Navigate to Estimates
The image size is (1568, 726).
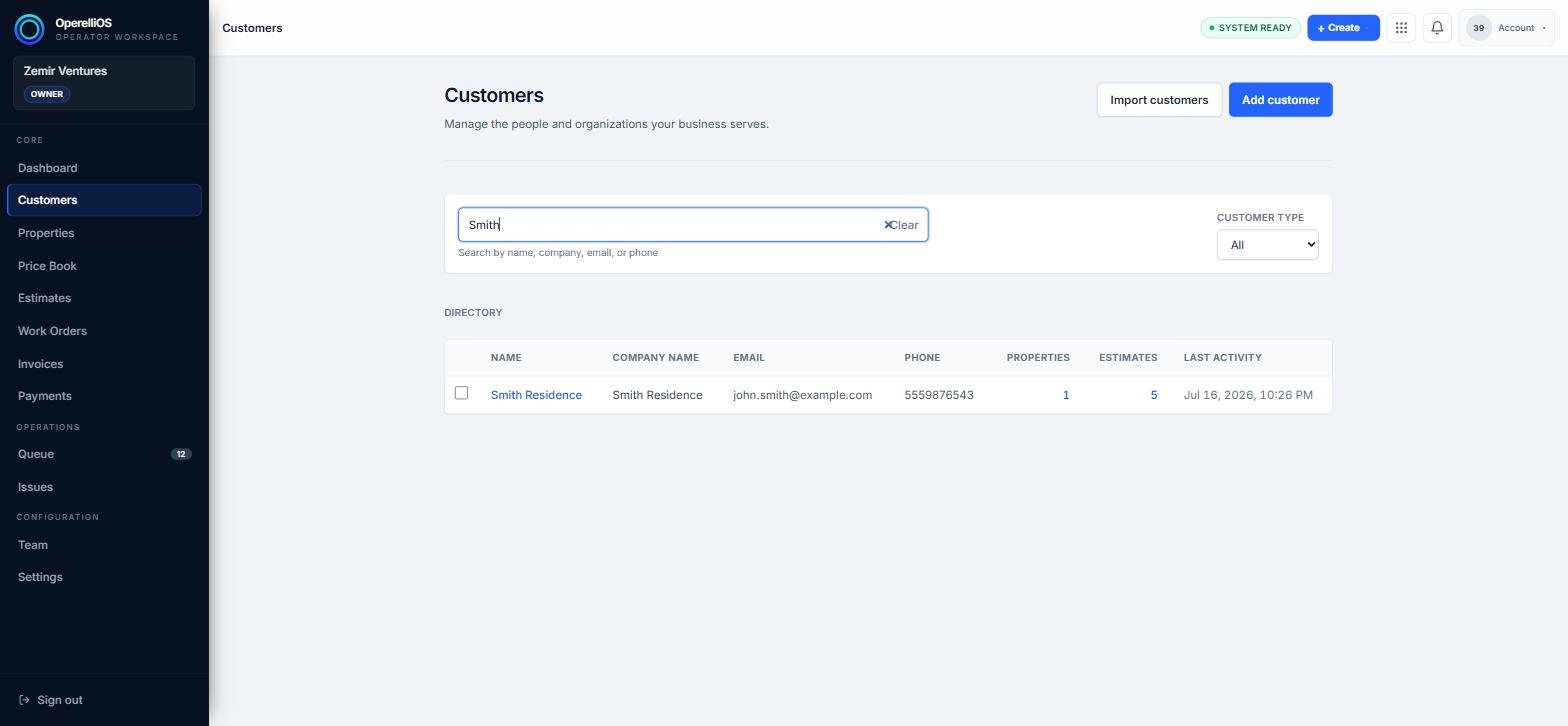[x=104, y=298]
